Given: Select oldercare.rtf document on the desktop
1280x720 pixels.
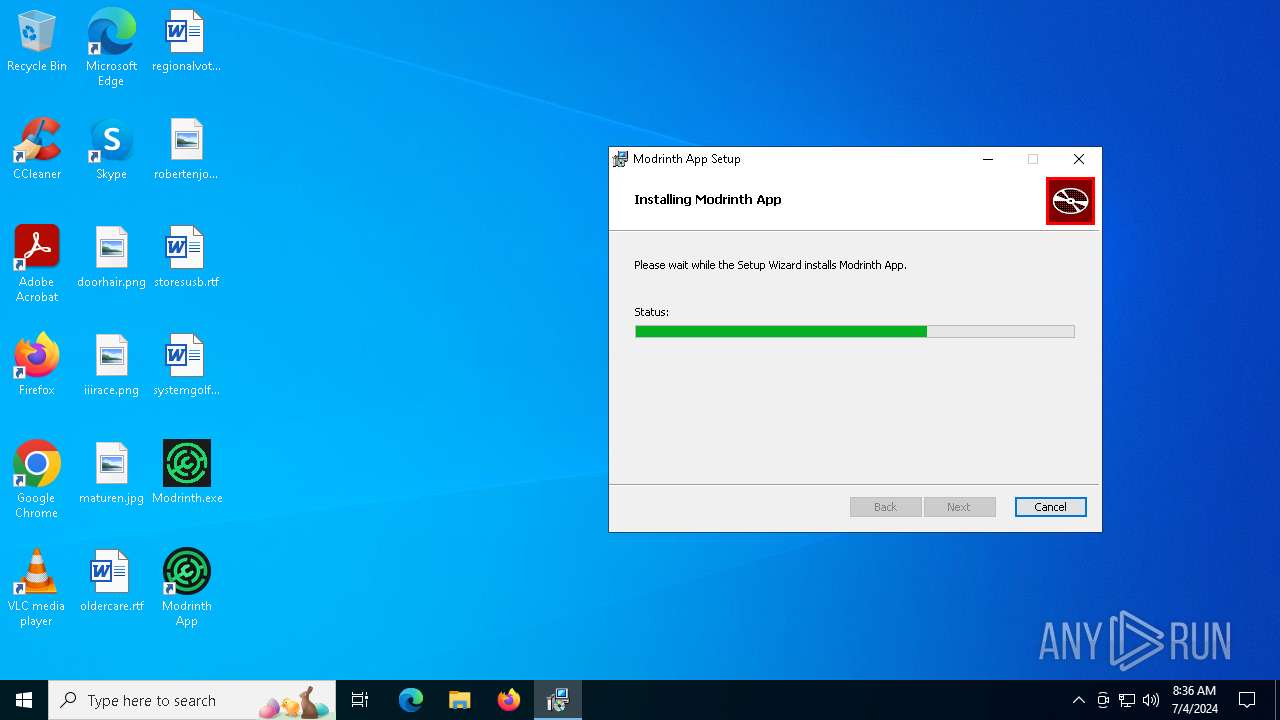Looking at the screenshot, I should pos(111,582).
